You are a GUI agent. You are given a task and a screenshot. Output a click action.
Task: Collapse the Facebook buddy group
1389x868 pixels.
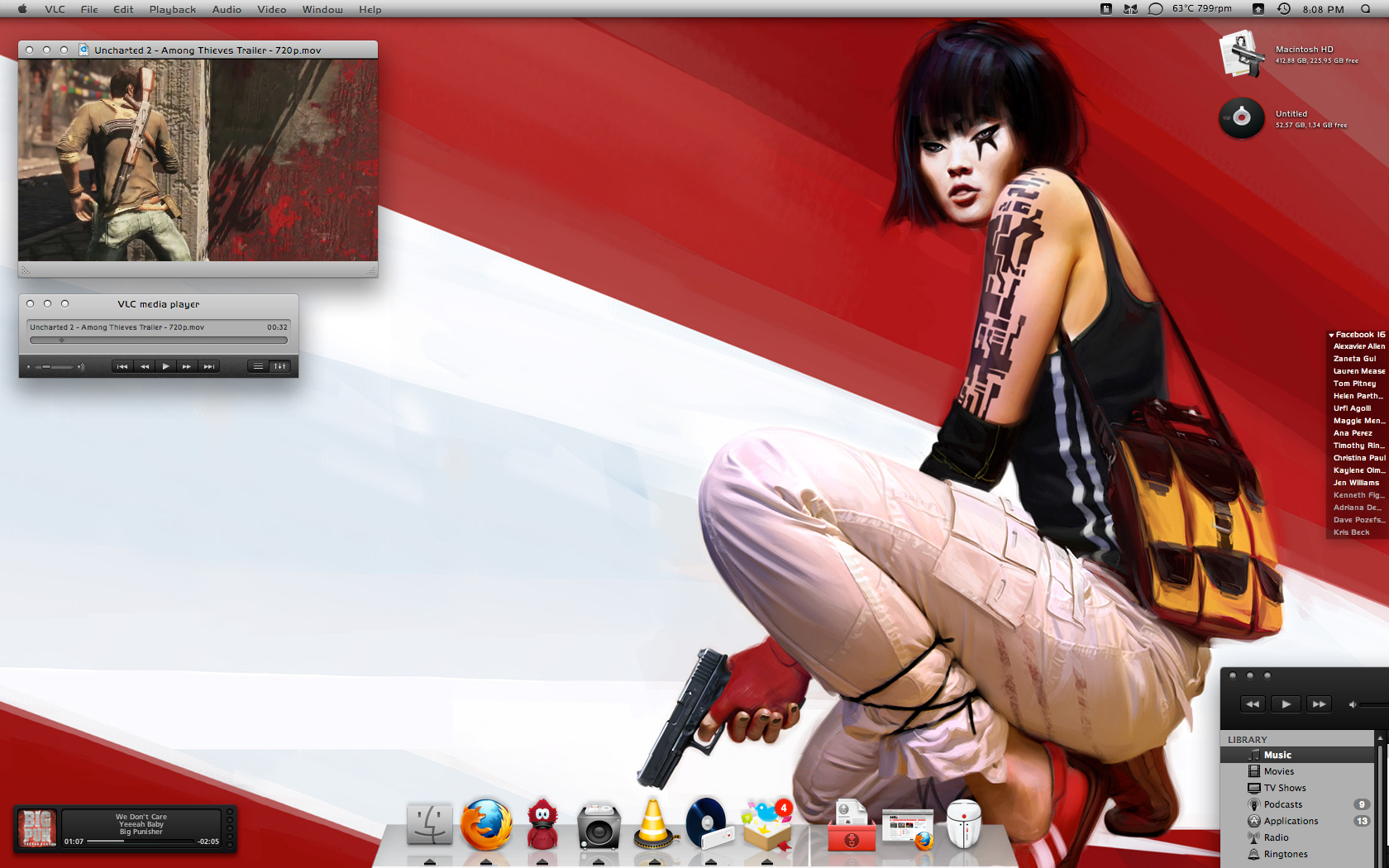click(1331, 335)
